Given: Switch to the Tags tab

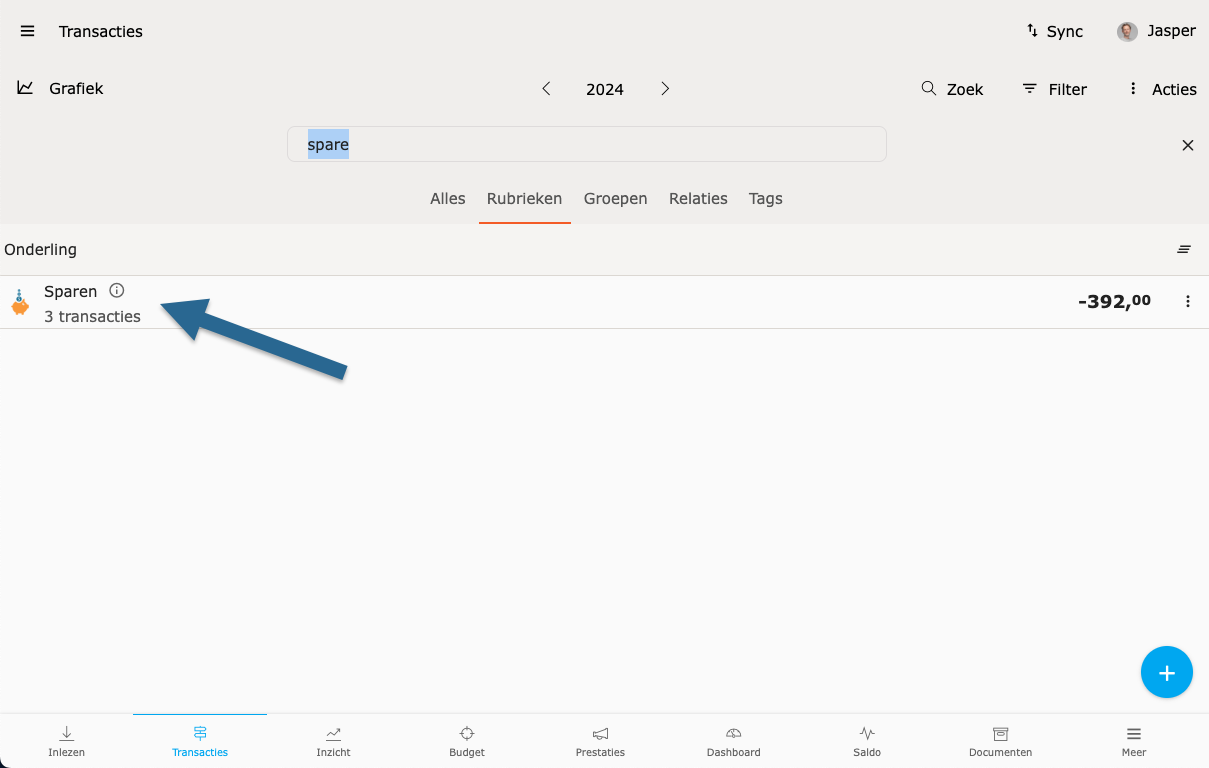Looking at the screenshot, I should (x=766, y=198).
